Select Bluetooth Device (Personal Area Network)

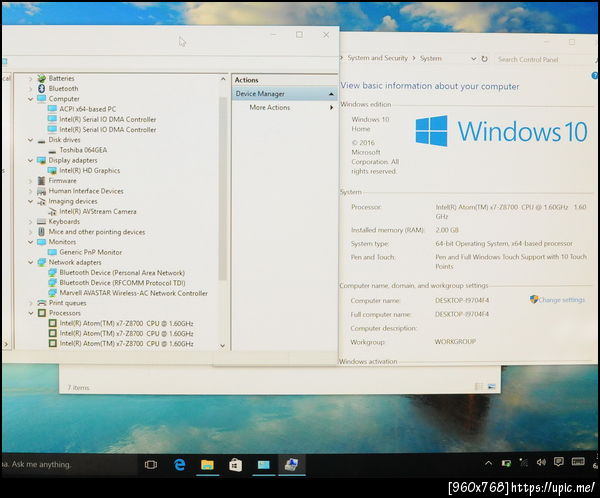click(122, 273)
